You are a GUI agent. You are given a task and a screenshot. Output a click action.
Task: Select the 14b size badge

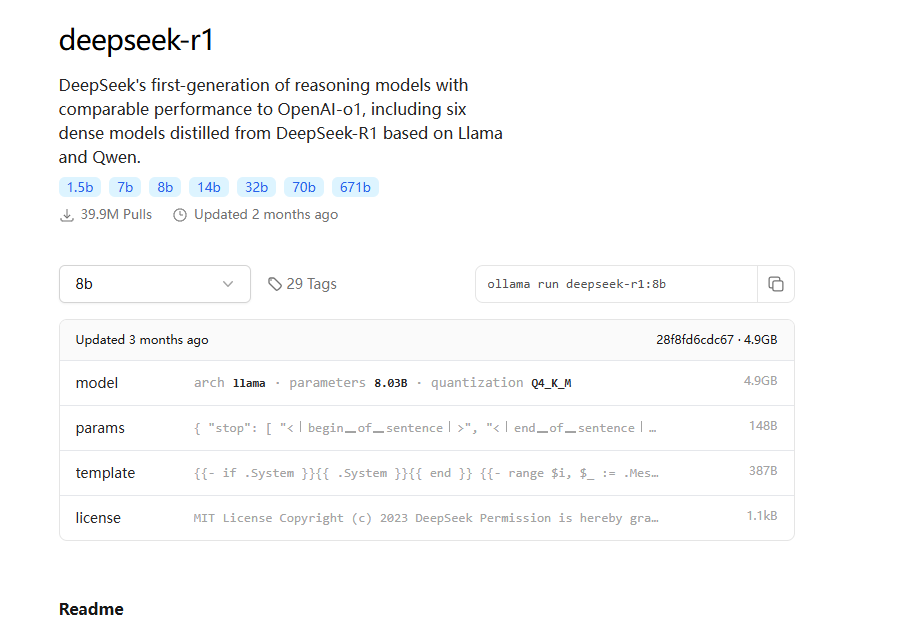(209, 187)
